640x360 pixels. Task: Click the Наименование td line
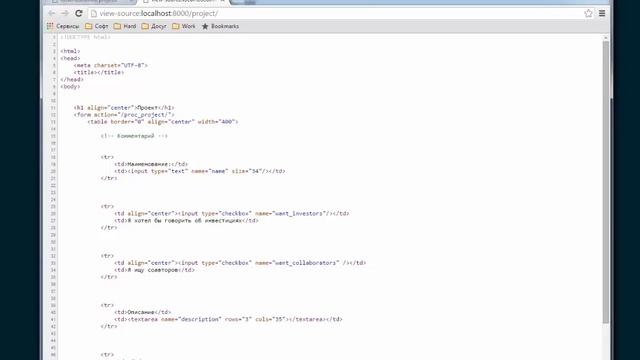click(x=151, y=164)
